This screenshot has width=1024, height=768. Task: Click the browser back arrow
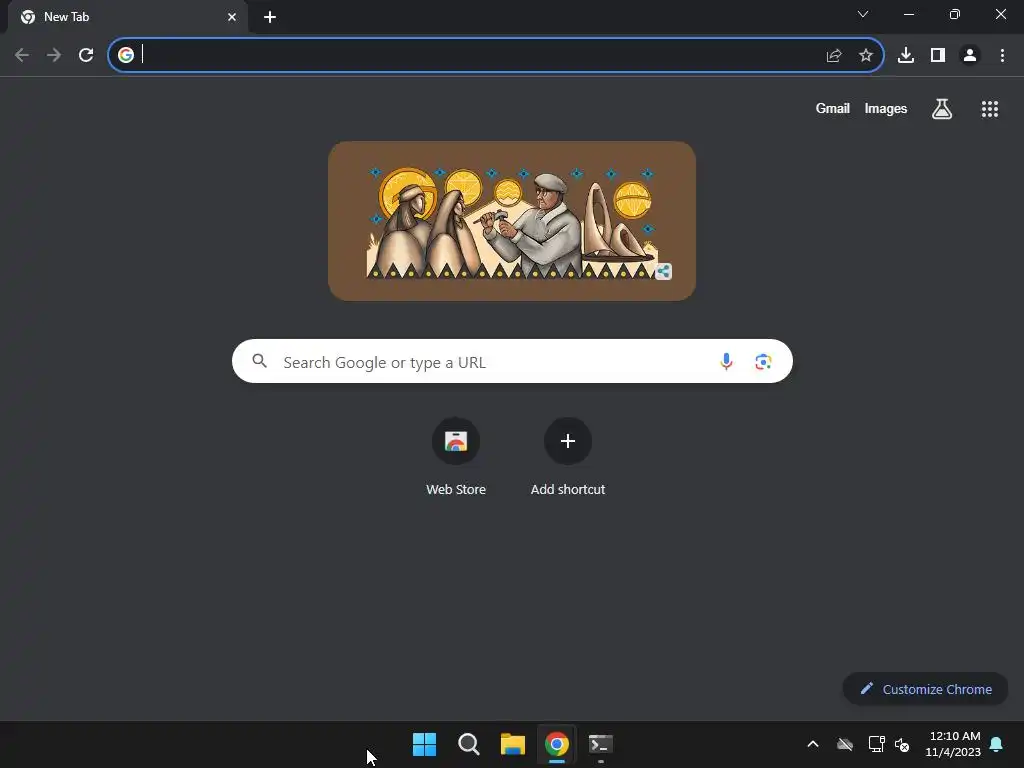(x=22, y=55)
